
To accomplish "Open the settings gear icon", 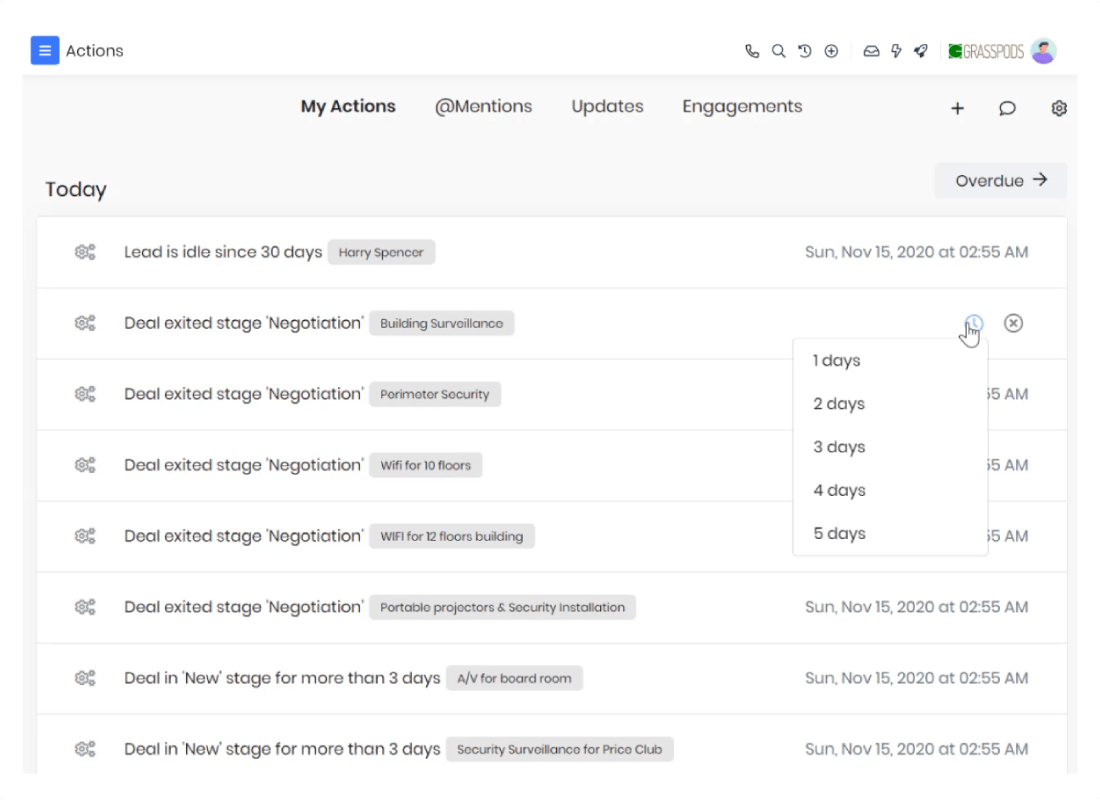I will point(1059,108).
